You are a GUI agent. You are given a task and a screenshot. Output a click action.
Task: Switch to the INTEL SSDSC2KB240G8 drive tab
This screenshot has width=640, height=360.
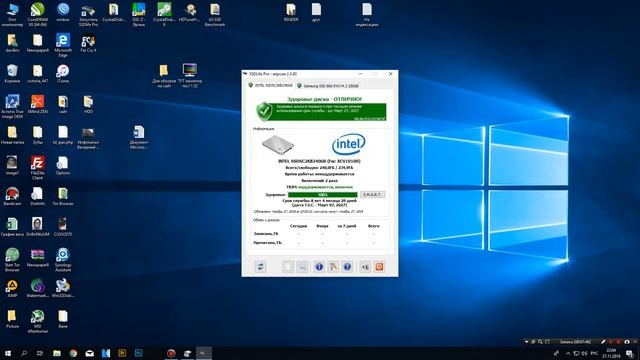pyautogui.click(x=271, y=86)
